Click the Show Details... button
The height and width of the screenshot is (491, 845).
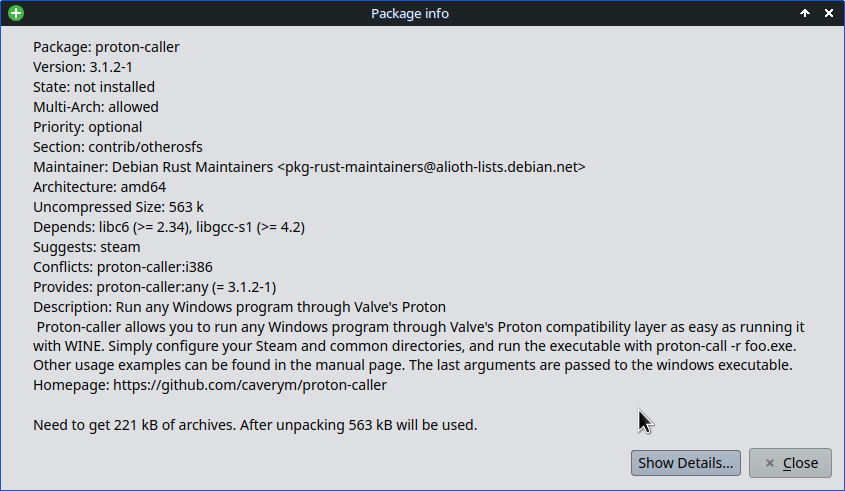[x=686, y=463]
